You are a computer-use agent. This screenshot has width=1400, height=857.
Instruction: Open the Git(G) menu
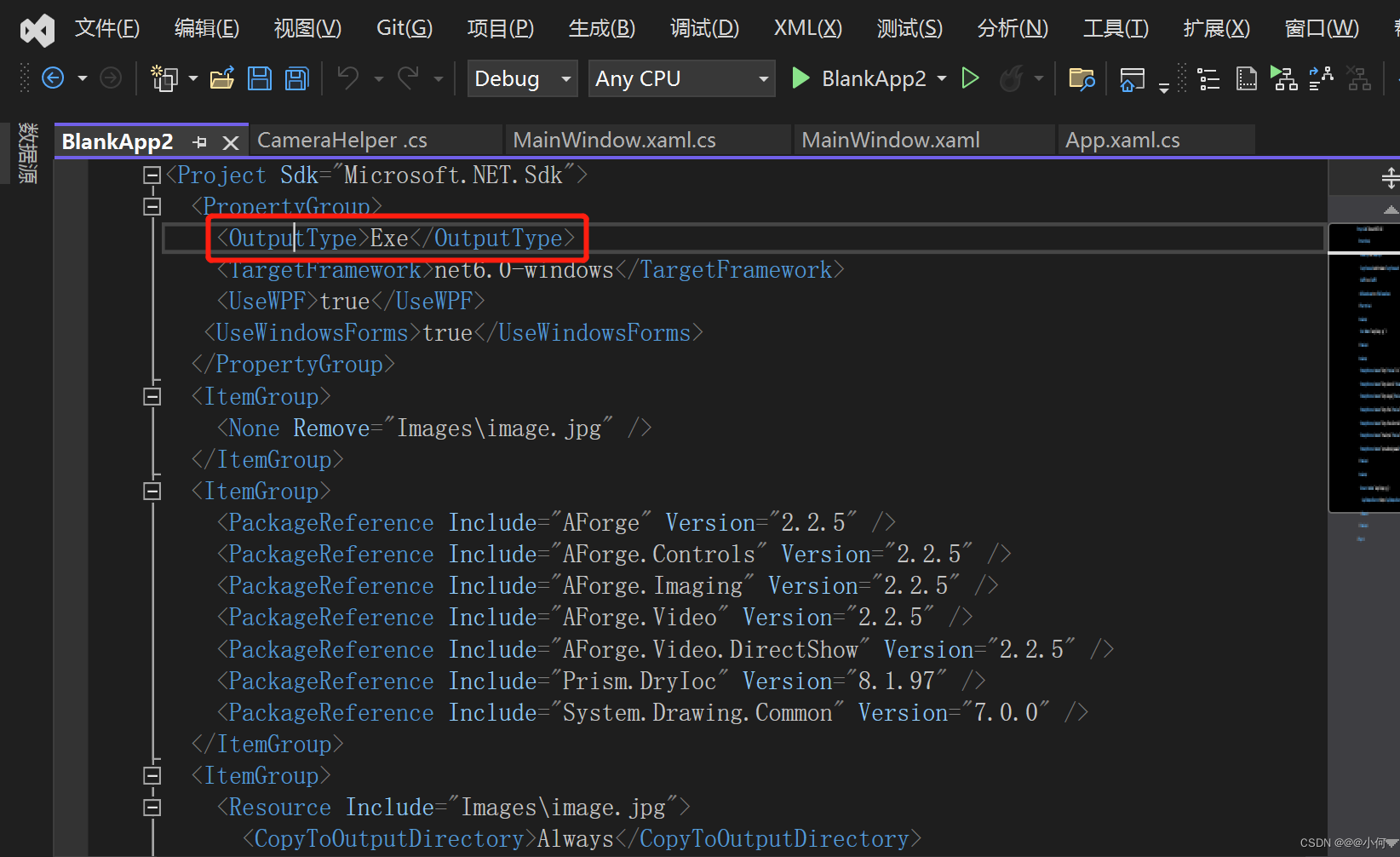pos(405,28)
